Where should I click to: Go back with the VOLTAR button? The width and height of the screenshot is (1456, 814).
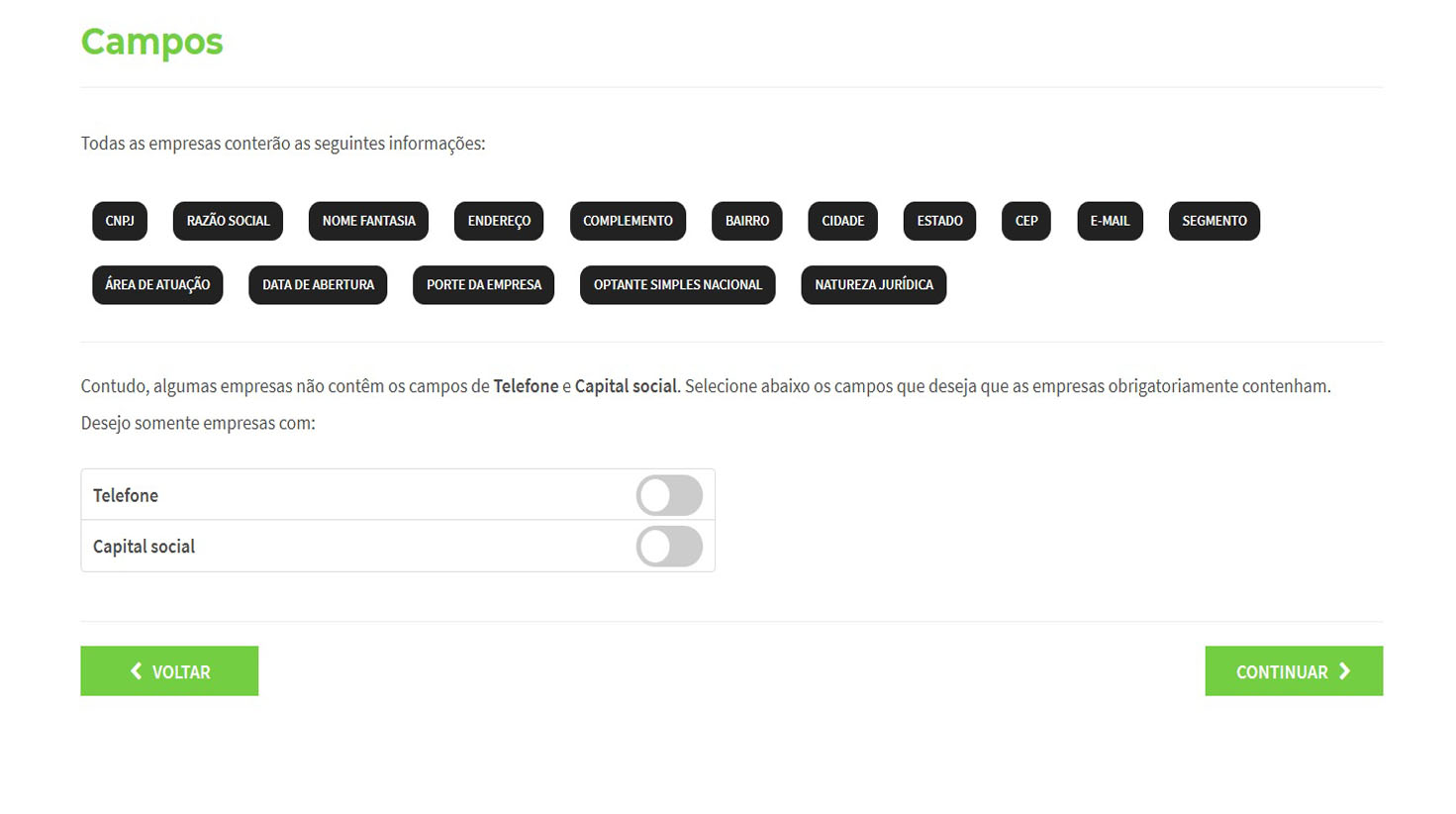[x=169, y=671]
